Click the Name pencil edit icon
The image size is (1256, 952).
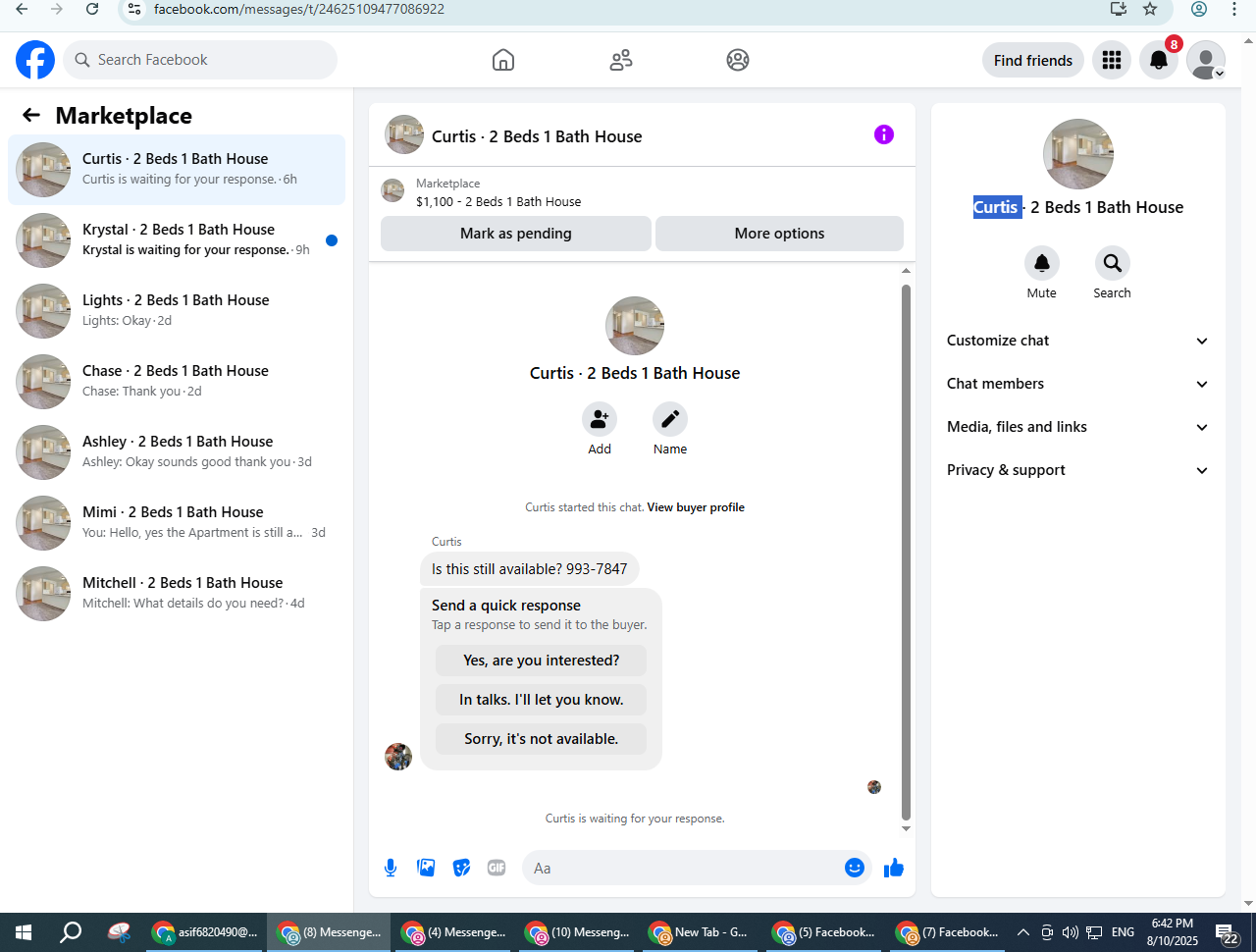coord(670,419)
